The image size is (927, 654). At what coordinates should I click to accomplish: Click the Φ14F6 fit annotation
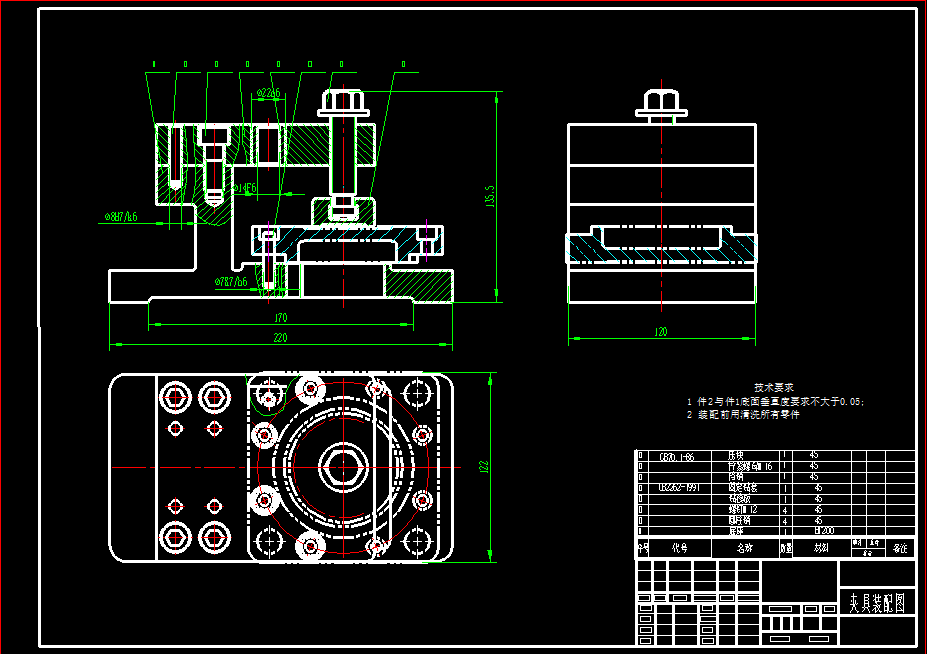(x=245, y=188)
